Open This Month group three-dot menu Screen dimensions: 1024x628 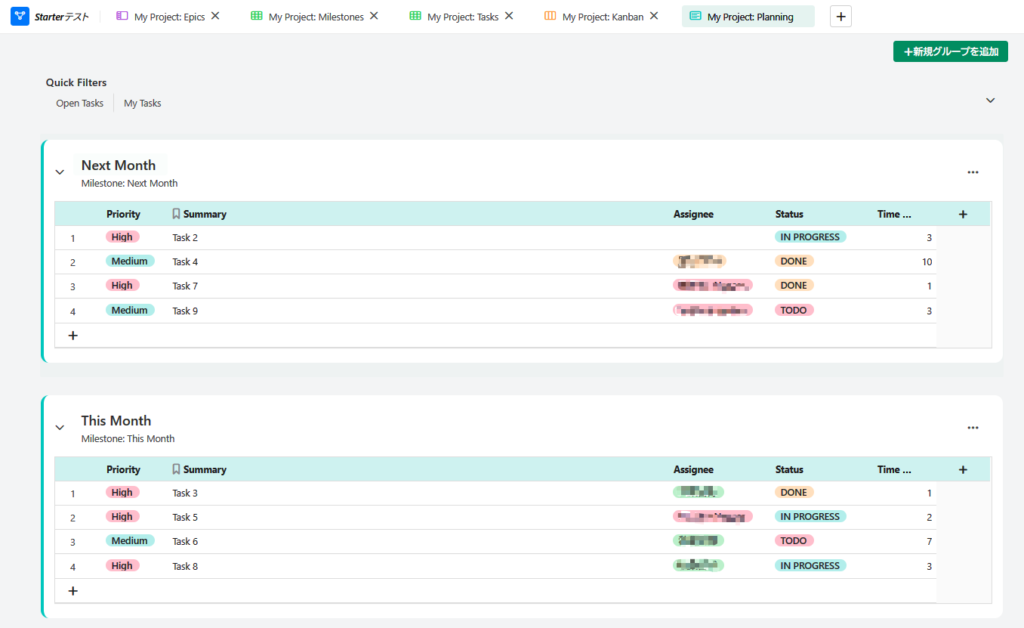(973, 428)
